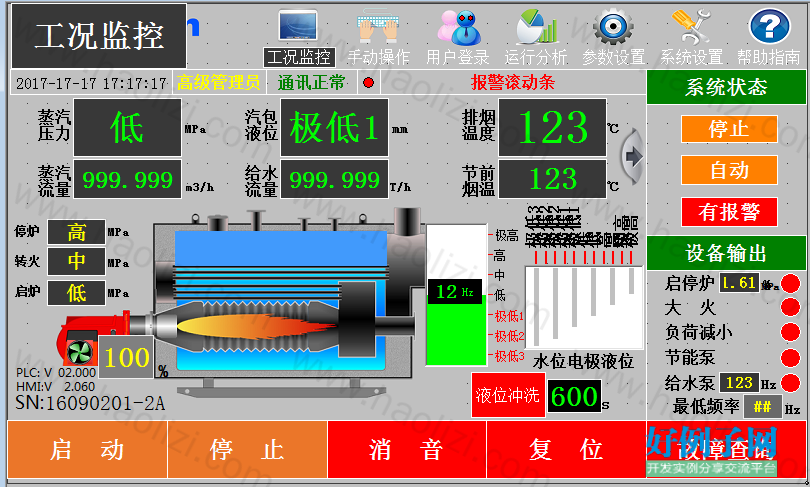Click the 水位电极液位 bar chart
This screenshot has width=810, height=487.
(x=584, y=308)
